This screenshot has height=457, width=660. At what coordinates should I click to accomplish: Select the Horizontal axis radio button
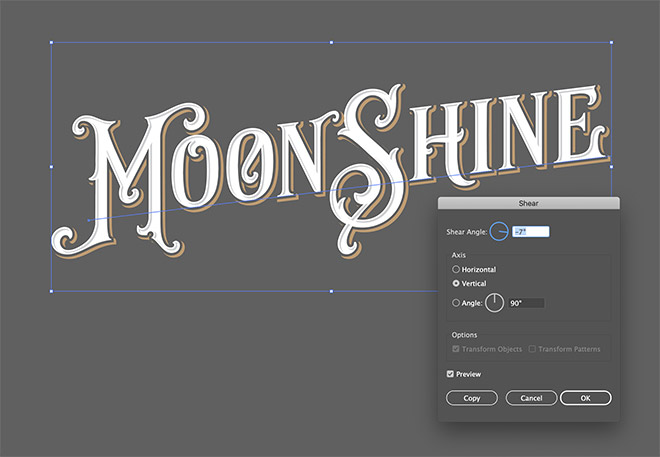pyautogui.click(x=457, y=269)
